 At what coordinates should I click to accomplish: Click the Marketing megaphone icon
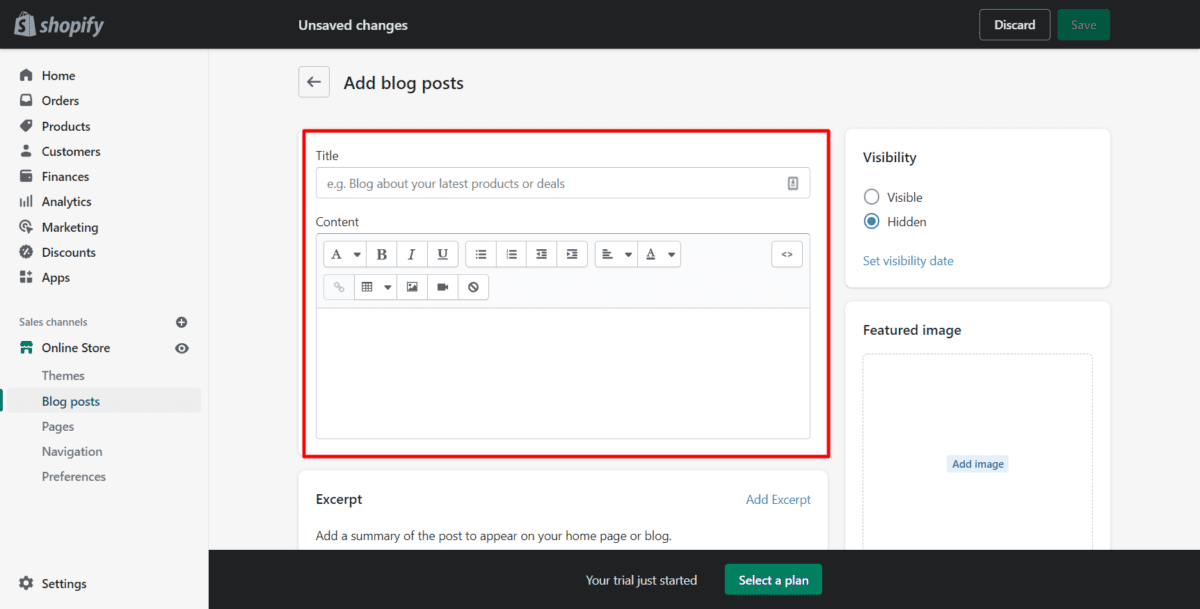point(26,227)
